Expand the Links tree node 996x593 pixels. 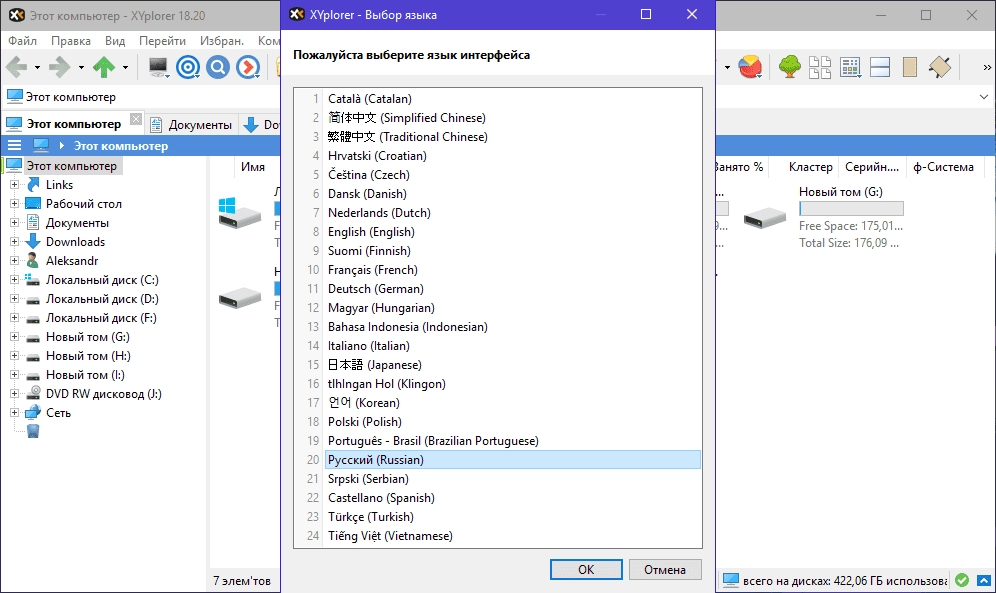pos(14,185)
